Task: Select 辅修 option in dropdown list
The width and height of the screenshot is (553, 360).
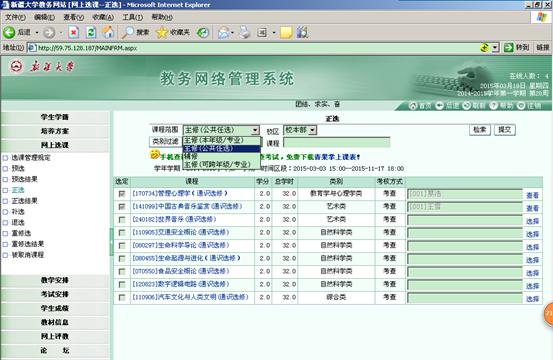Action: (221, 156)
